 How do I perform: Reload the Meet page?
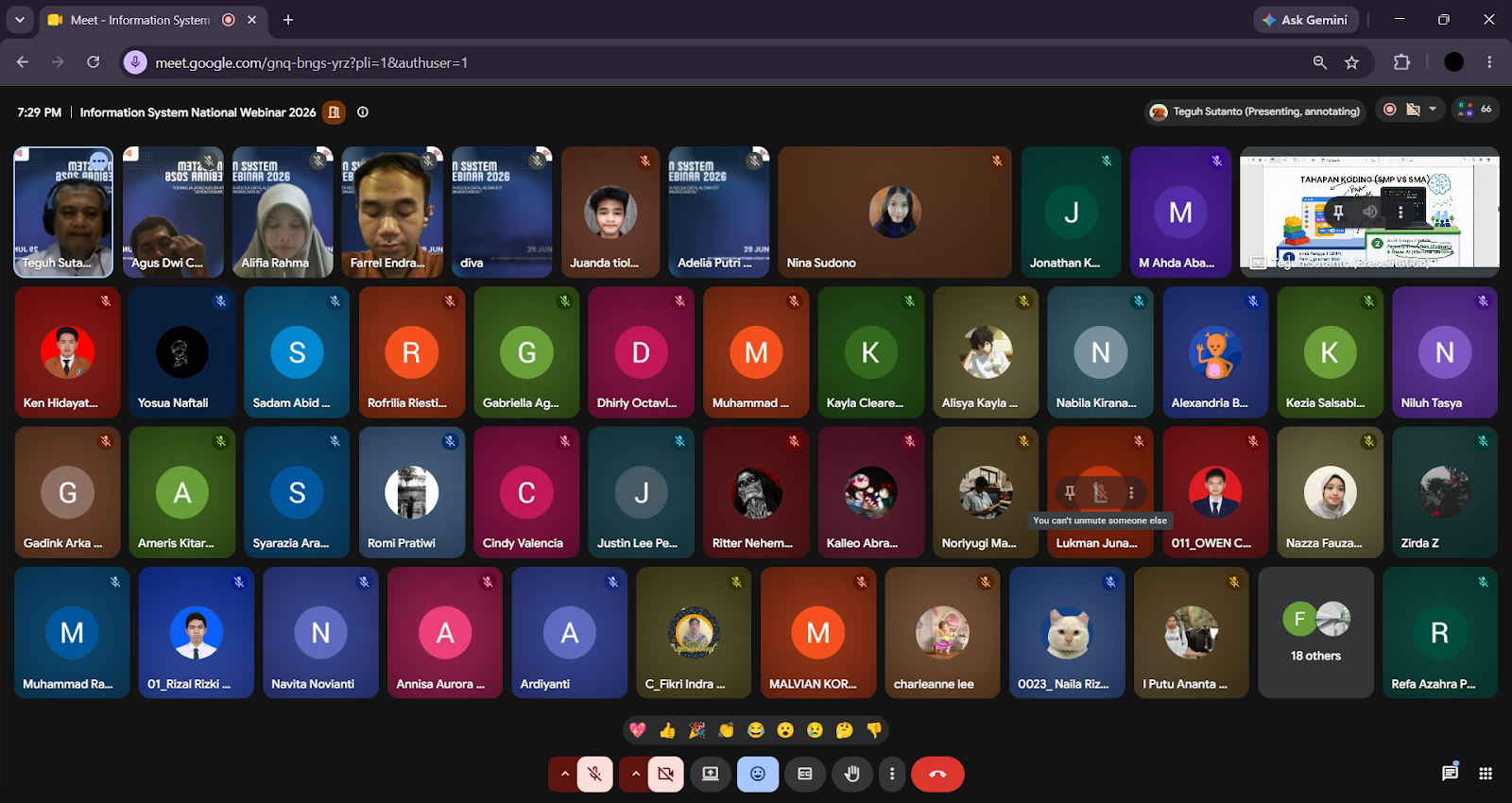tap(94, 62)
